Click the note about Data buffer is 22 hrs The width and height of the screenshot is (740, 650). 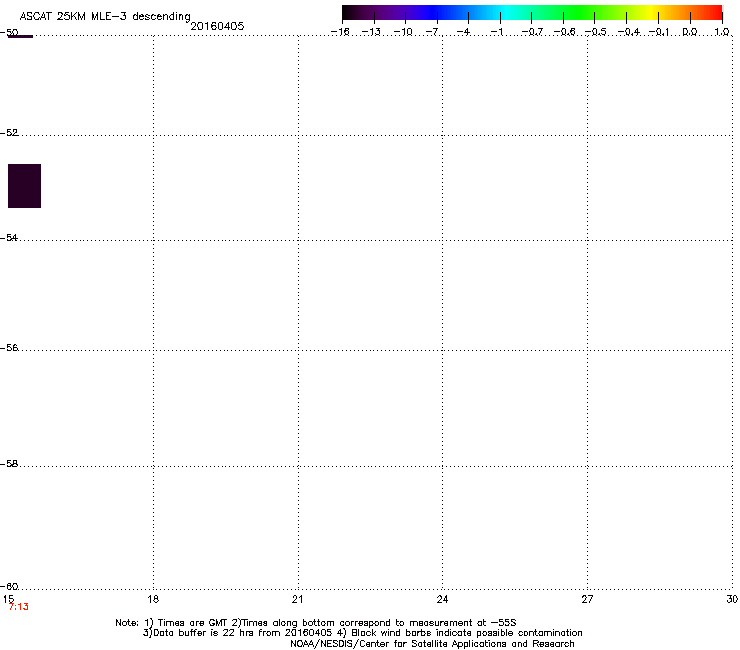click(x=362, y=633)
